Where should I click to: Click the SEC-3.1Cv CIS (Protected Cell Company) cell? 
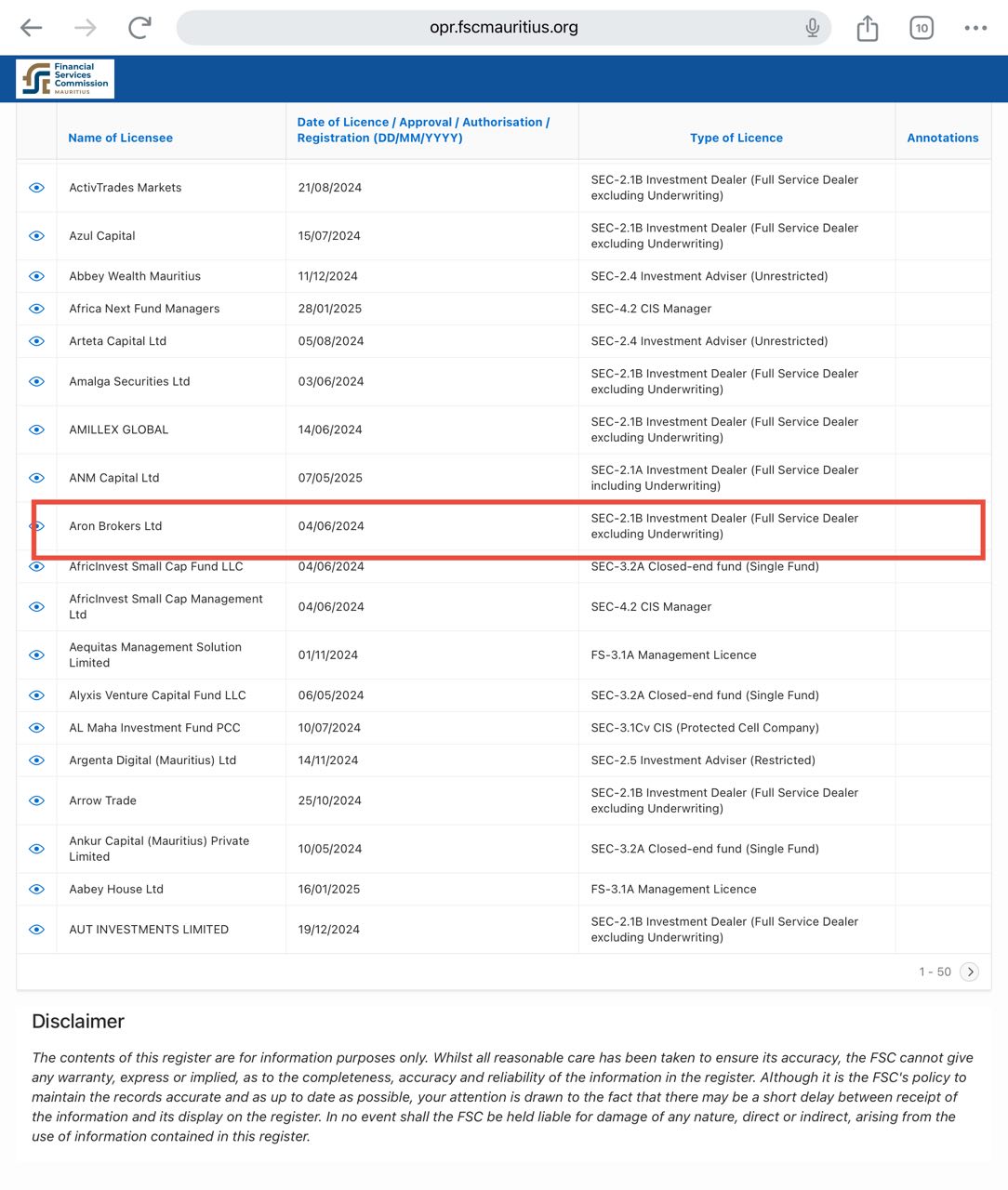705,728
